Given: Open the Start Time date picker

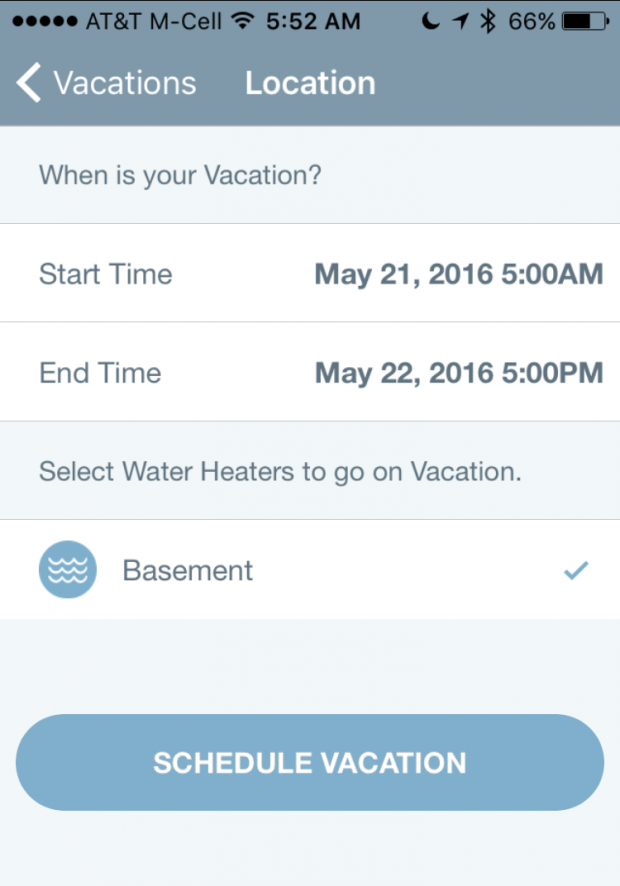Looking at the screenshot, I should [310, 273].
